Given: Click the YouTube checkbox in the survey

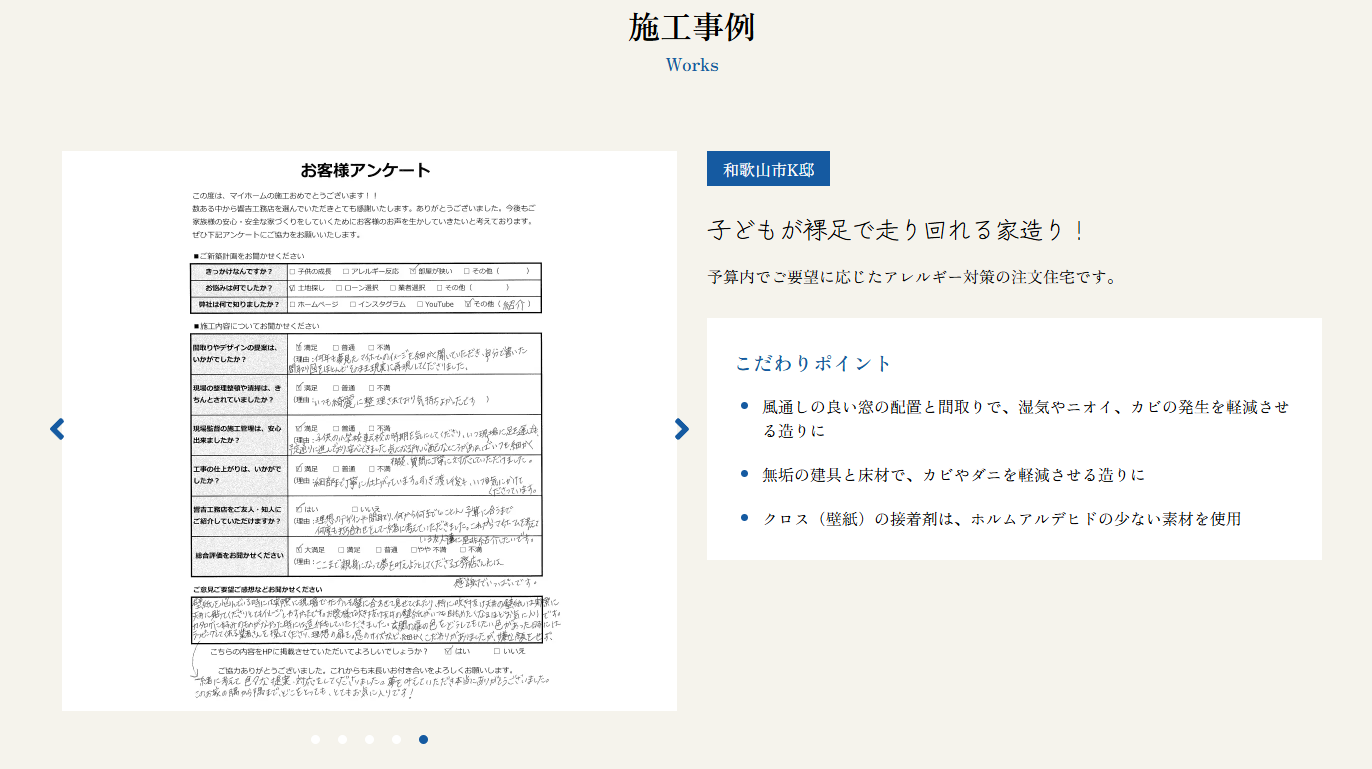Looking at the screenshot, I should point(417,304).
